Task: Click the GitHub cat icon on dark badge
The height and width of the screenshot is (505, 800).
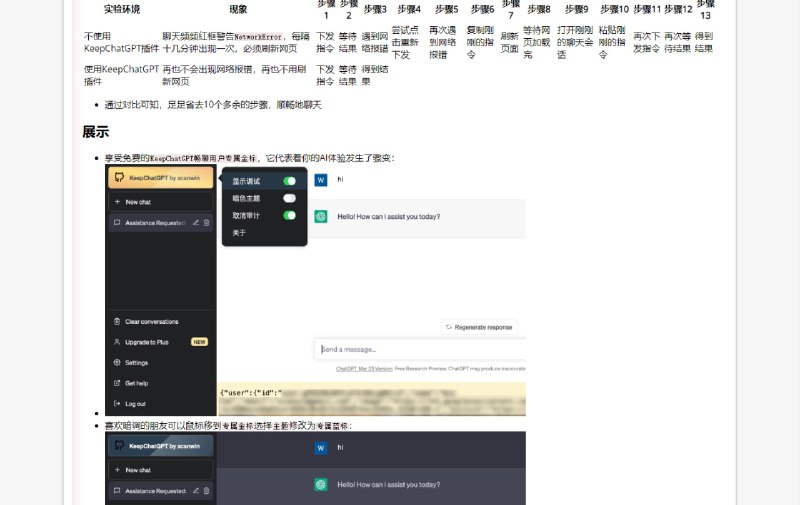Action: tap(119, 445)
